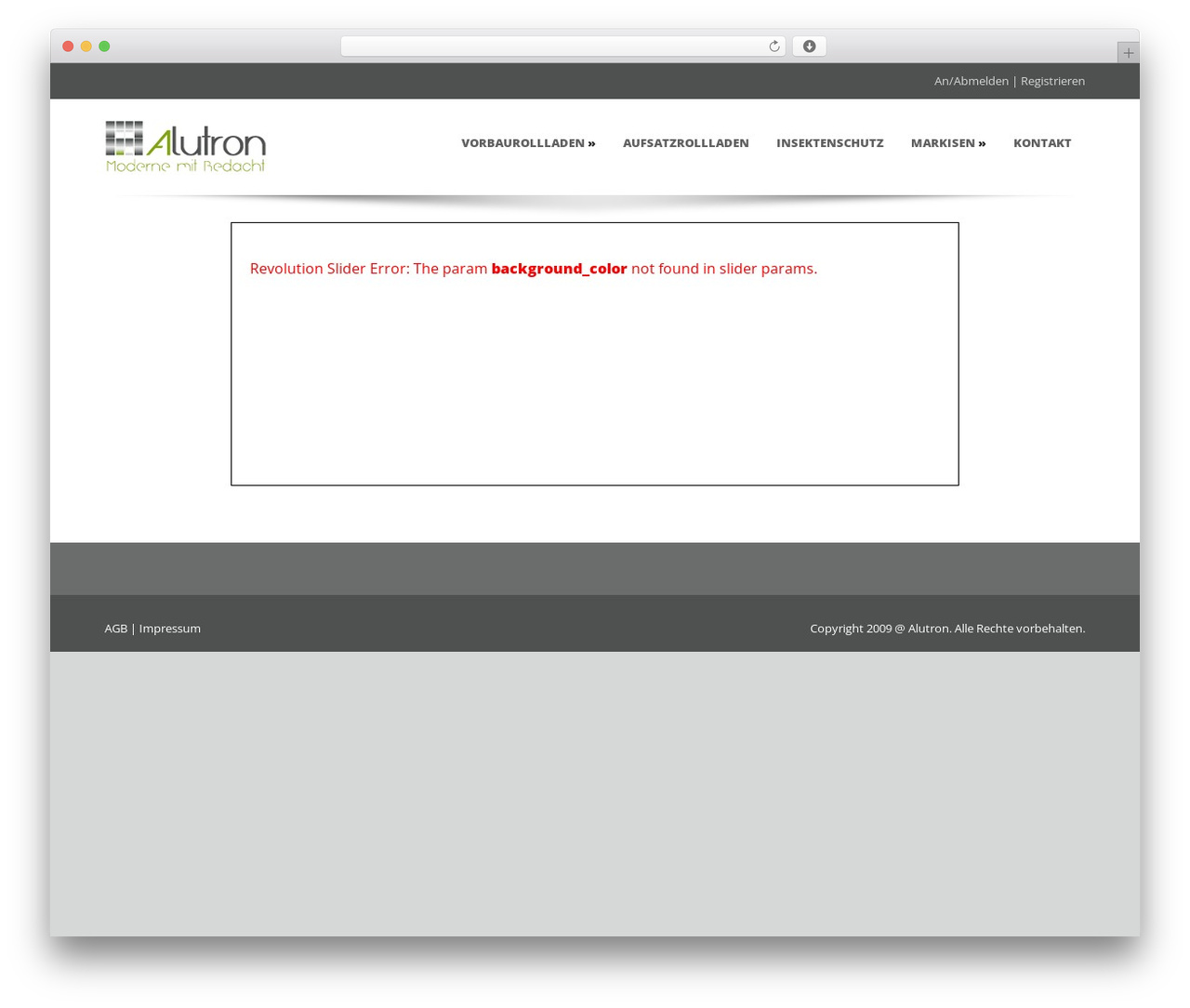Click the yellow minimize window button
This screenshot has width=1190, height=1008.
tap(86, 46)
